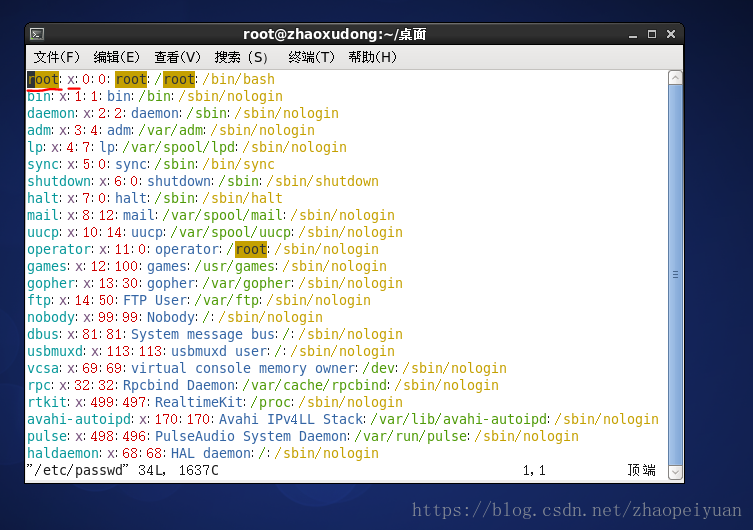The image size is (753, 530).
Task: Click 'Rpcbind Daemon' description
Action: point(179,385)
